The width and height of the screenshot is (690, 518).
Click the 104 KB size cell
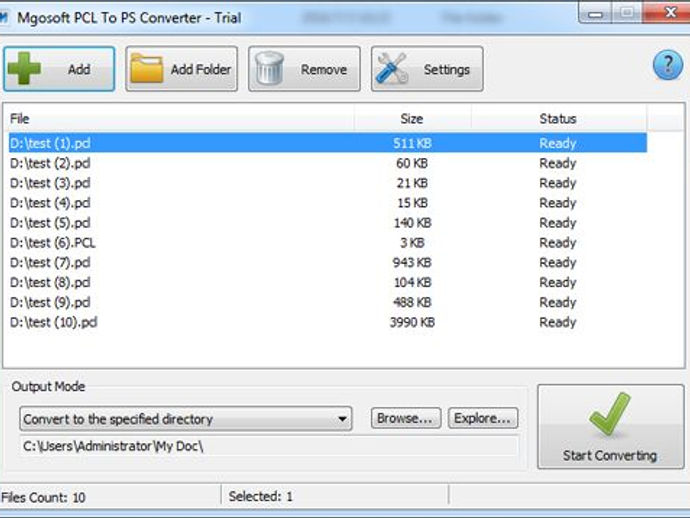pyautogui.click(x=412, y=282)
